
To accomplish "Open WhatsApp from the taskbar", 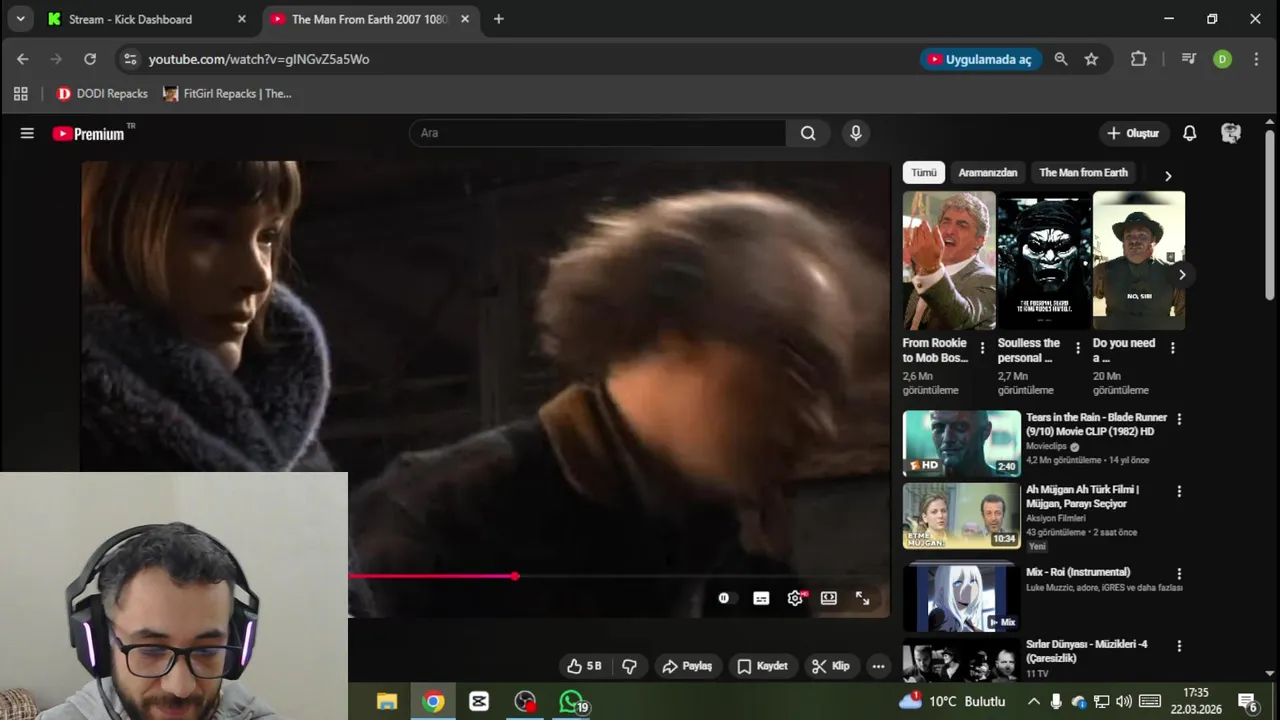I will (x=571, y=702).
